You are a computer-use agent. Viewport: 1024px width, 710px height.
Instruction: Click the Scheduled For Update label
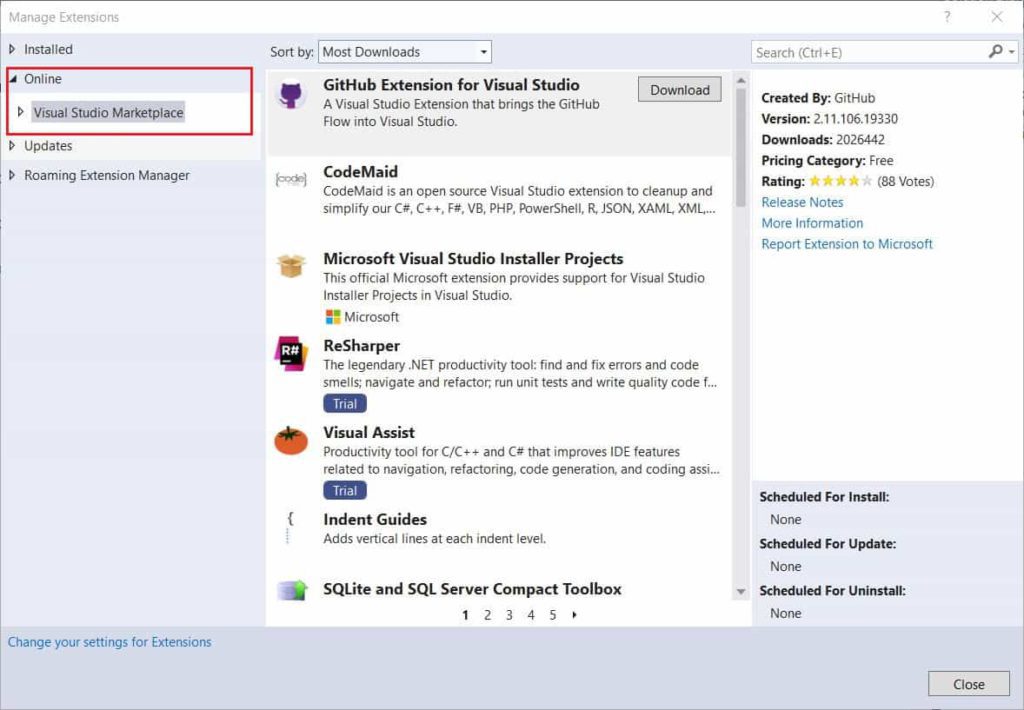[x=827, y=544]
